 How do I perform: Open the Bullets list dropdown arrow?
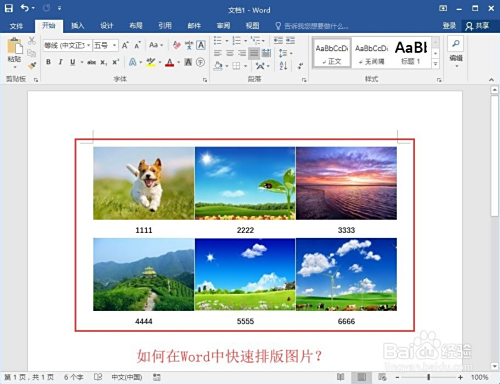pos(227,41)
